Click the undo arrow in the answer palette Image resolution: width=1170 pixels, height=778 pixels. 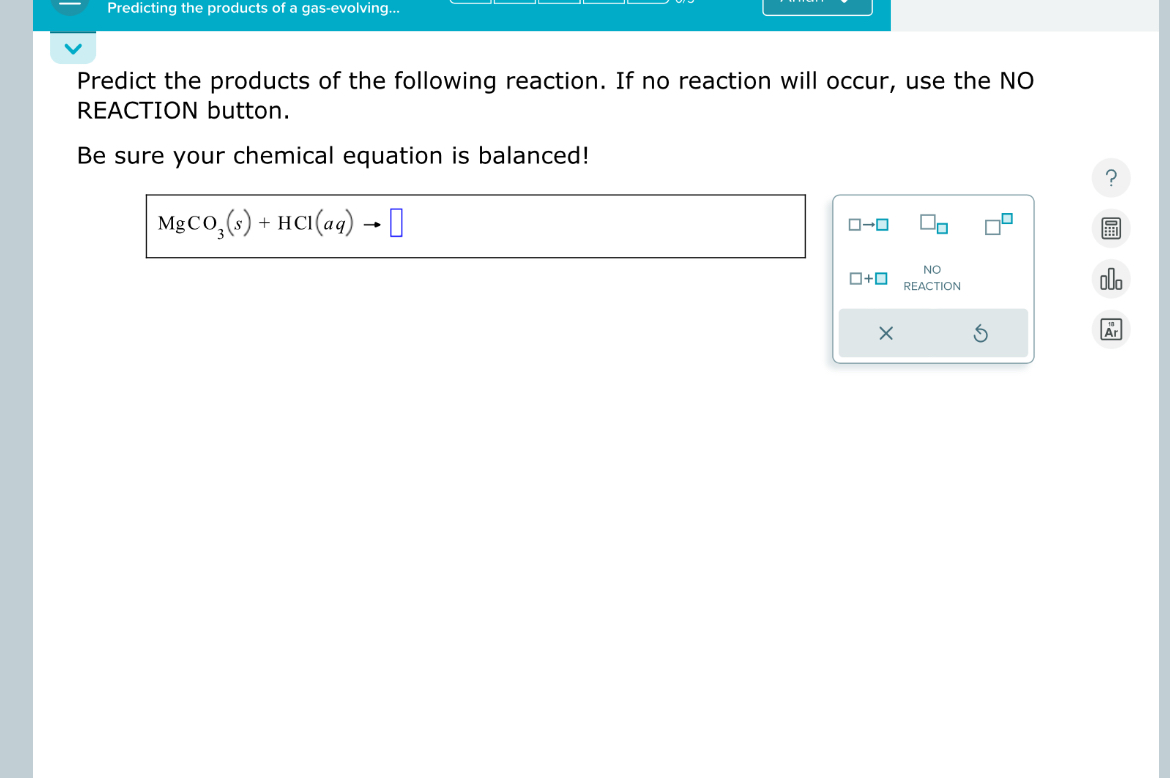tap(980, 333)
